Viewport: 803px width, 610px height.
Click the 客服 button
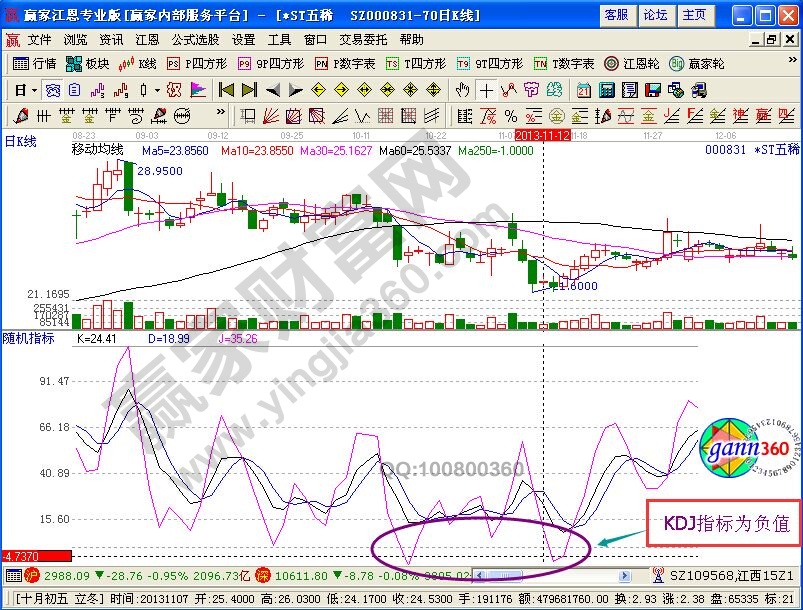click(617, 15)
